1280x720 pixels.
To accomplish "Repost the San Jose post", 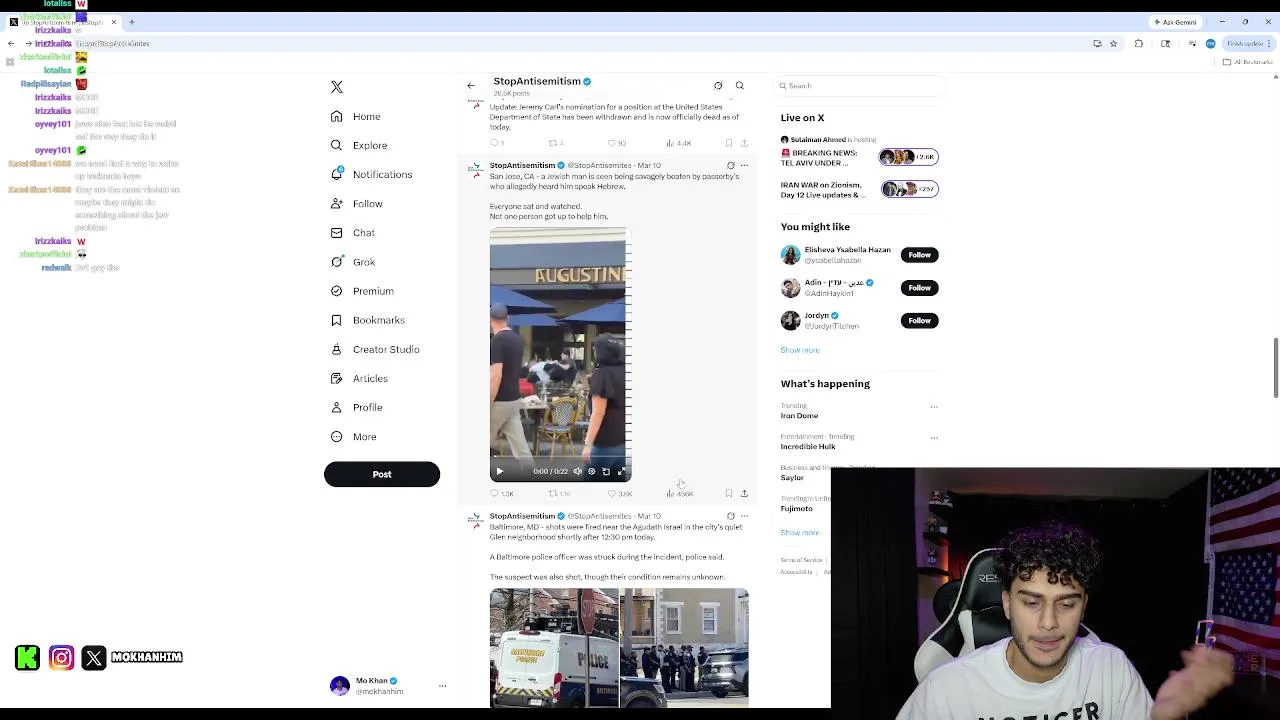I will pos(560,494).
